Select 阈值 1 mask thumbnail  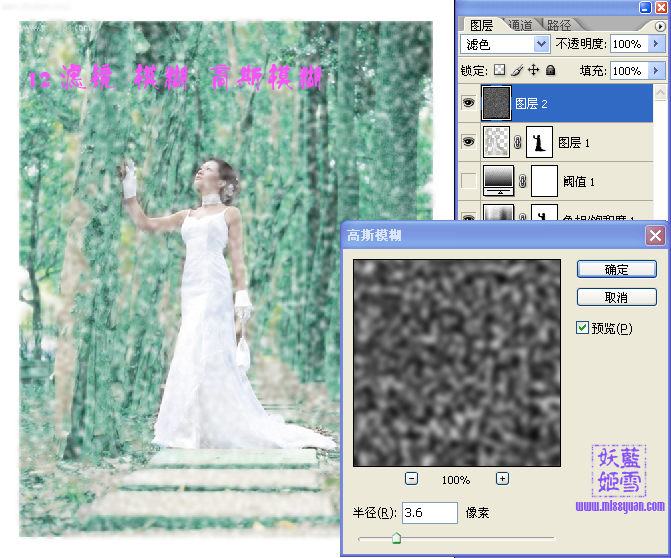click(544, 181)
